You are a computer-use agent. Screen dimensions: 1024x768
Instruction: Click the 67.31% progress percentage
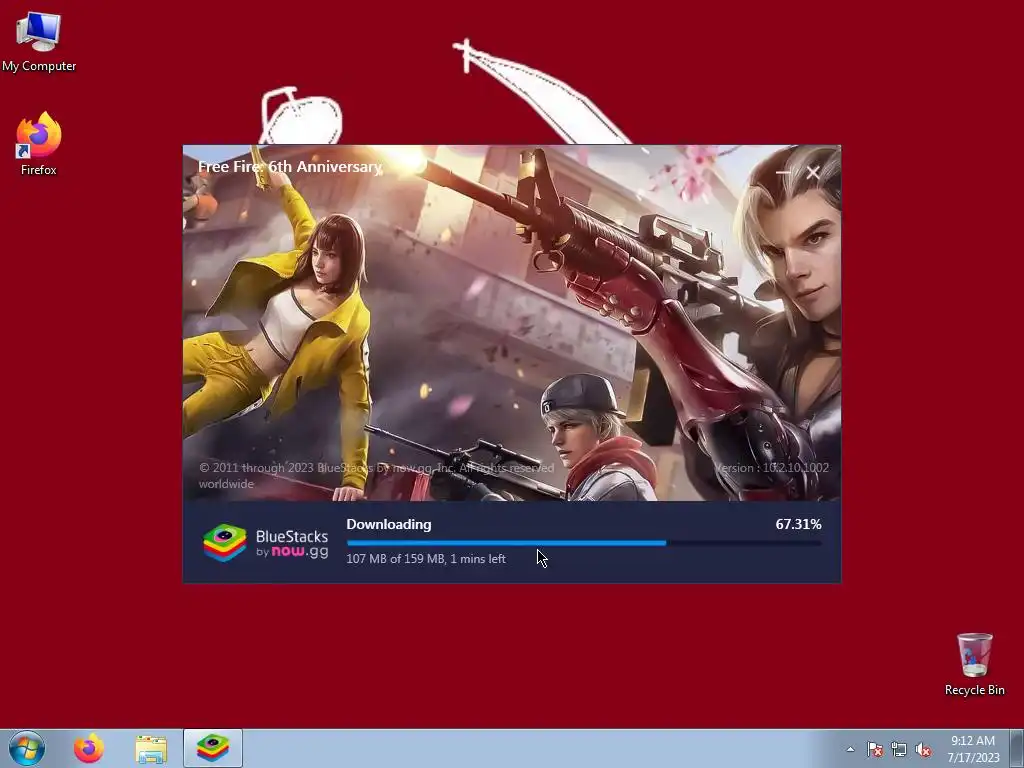(x=798, y=524)
